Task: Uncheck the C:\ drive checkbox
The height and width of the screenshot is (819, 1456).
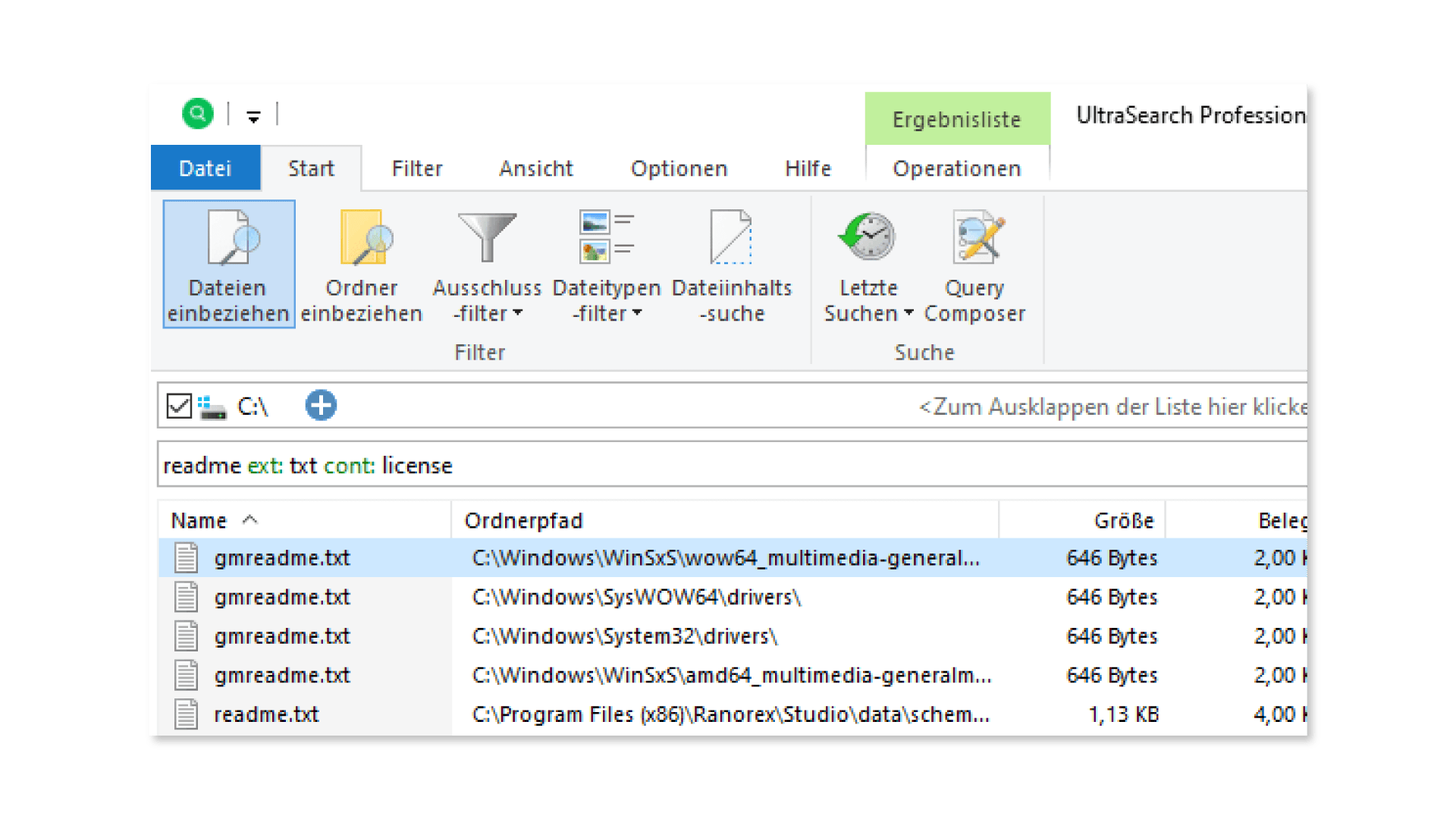Action: (x=179, y=406)
